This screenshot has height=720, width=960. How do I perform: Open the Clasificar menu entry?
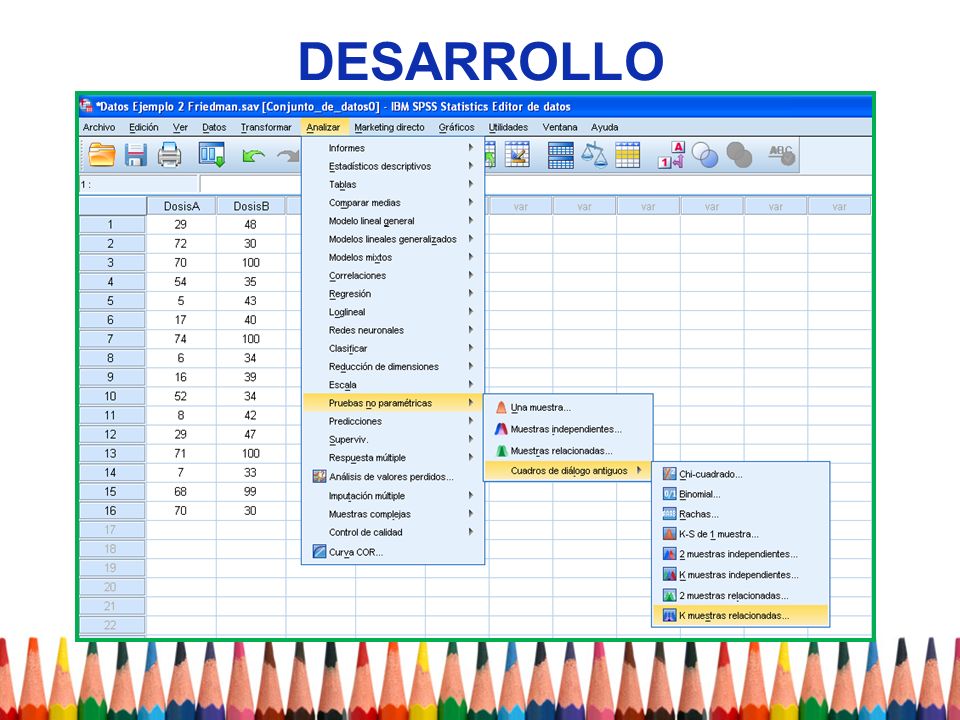click(x=393, y=348)
